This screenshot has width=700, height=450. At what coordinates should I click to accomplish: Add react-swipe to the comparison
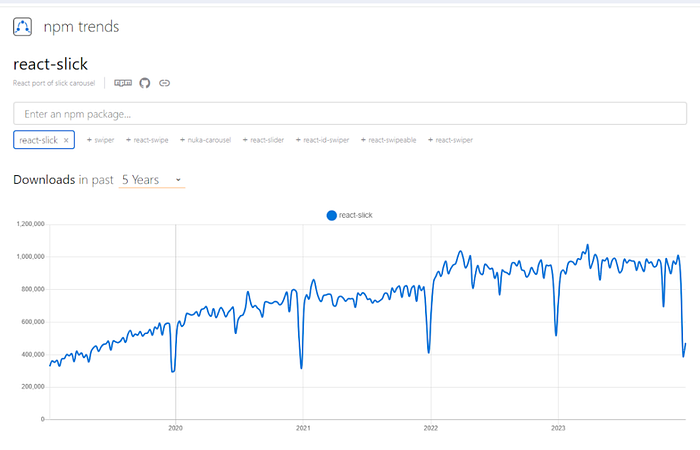tap(147, 140)
